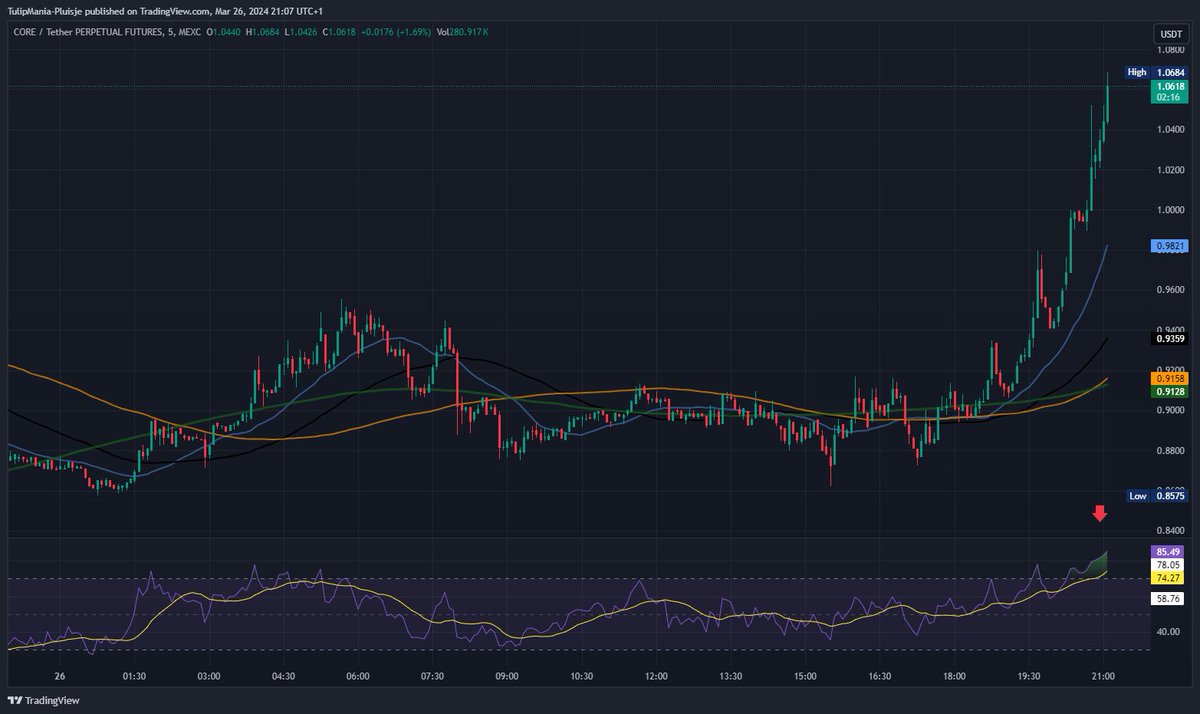The height and width of the screenshot is (714, 1200).
Task: Click the 1.0800 price axis label
Action: click(x=1169, y=50)
